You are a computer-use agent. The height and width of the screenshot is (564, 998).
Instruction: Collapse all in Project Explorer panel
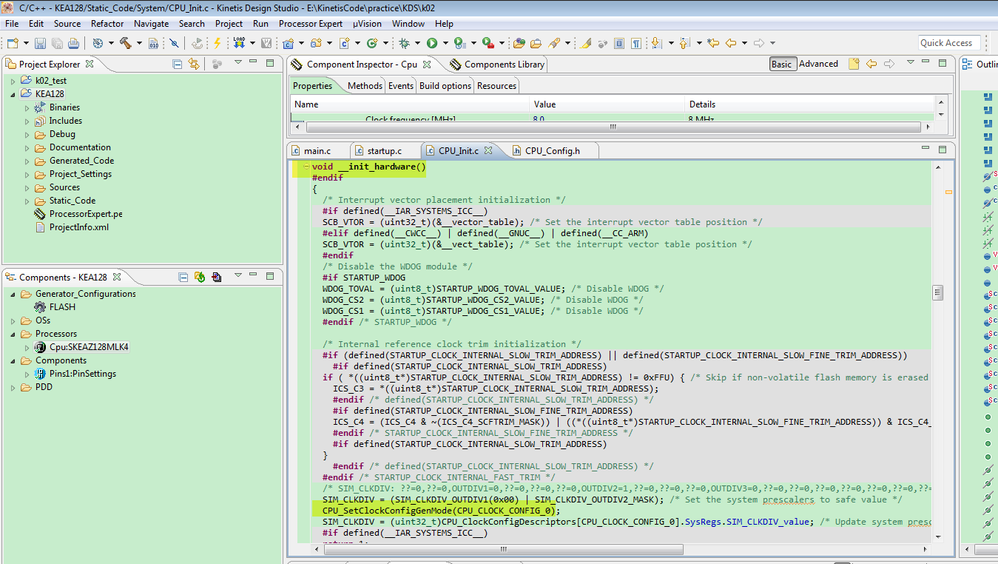pos(177,64)
